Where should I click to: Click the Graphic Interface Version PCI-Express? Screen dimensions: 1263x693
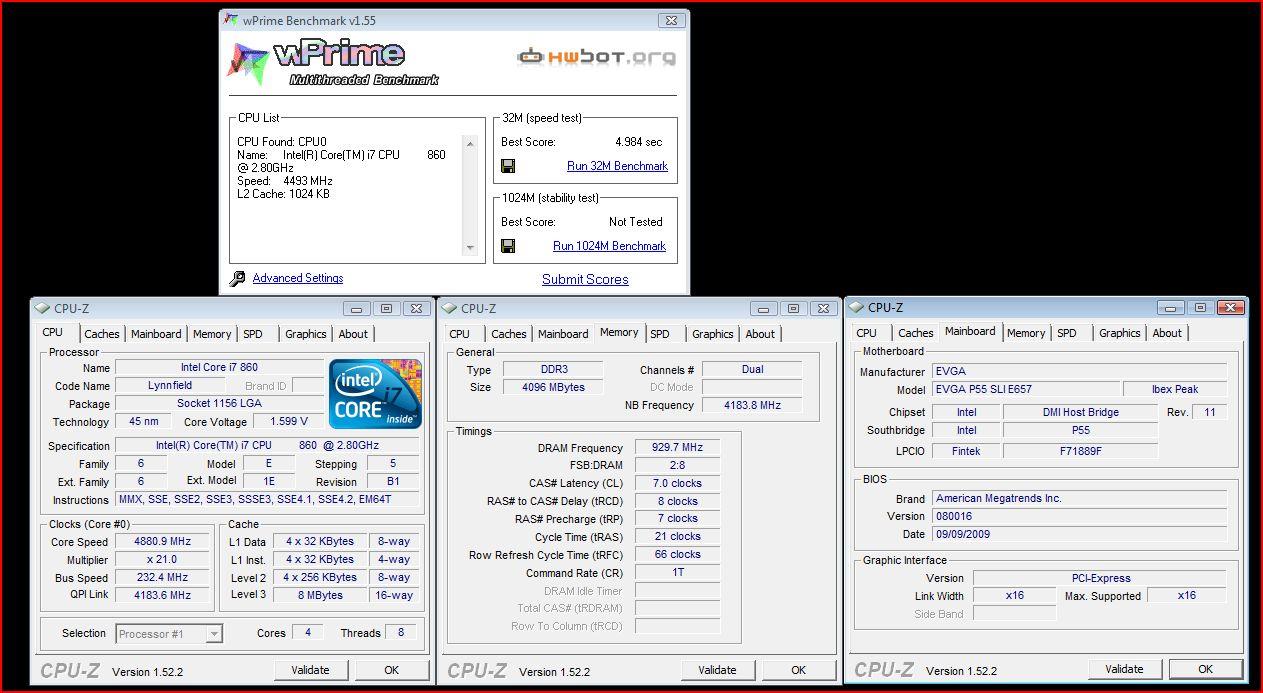point(1099,578)
